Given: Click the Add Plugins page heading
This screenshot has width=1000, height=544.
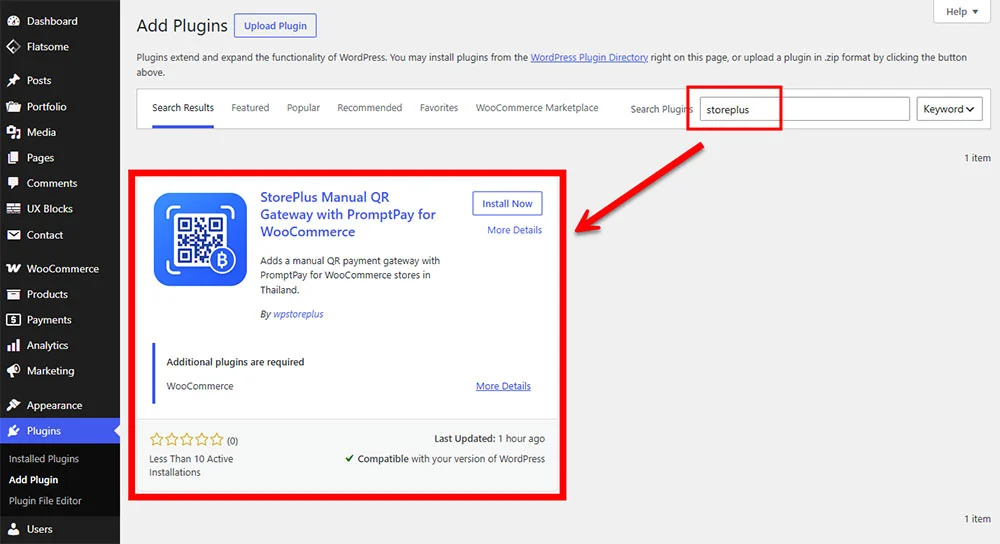Looking at the screenshot, I should [x=182, y=26].
